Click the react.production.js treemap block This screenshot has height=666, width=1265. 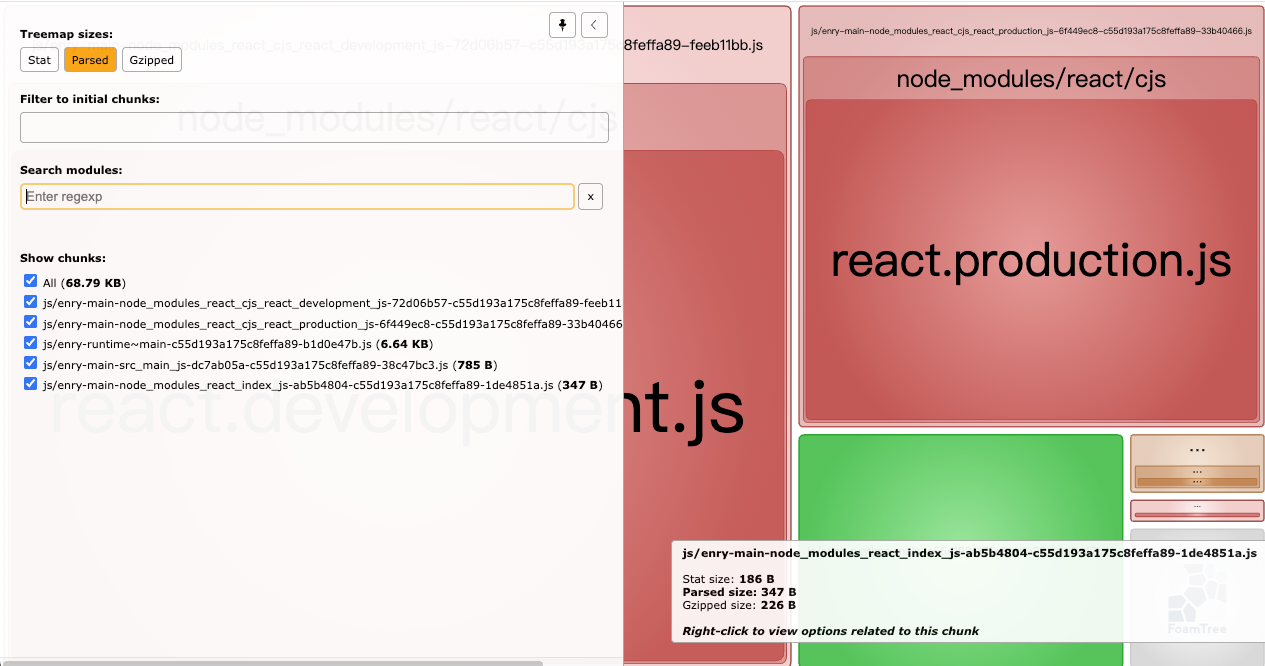tap(1031, 260)
